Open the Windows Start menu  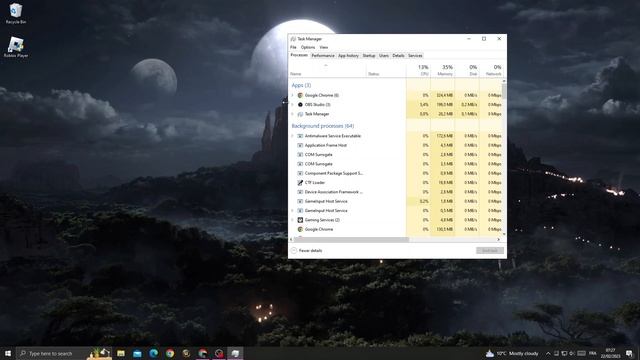click(x=8, y=353)
